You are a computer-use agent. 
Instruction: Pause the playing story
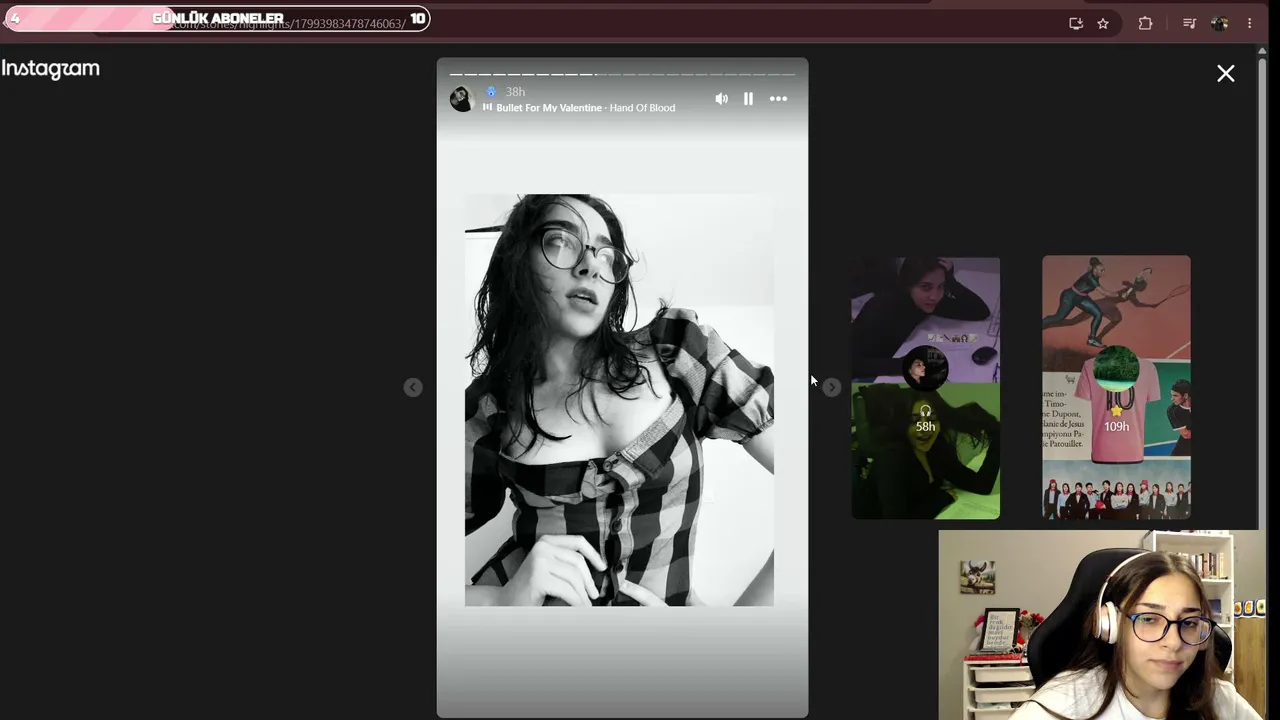748,99
